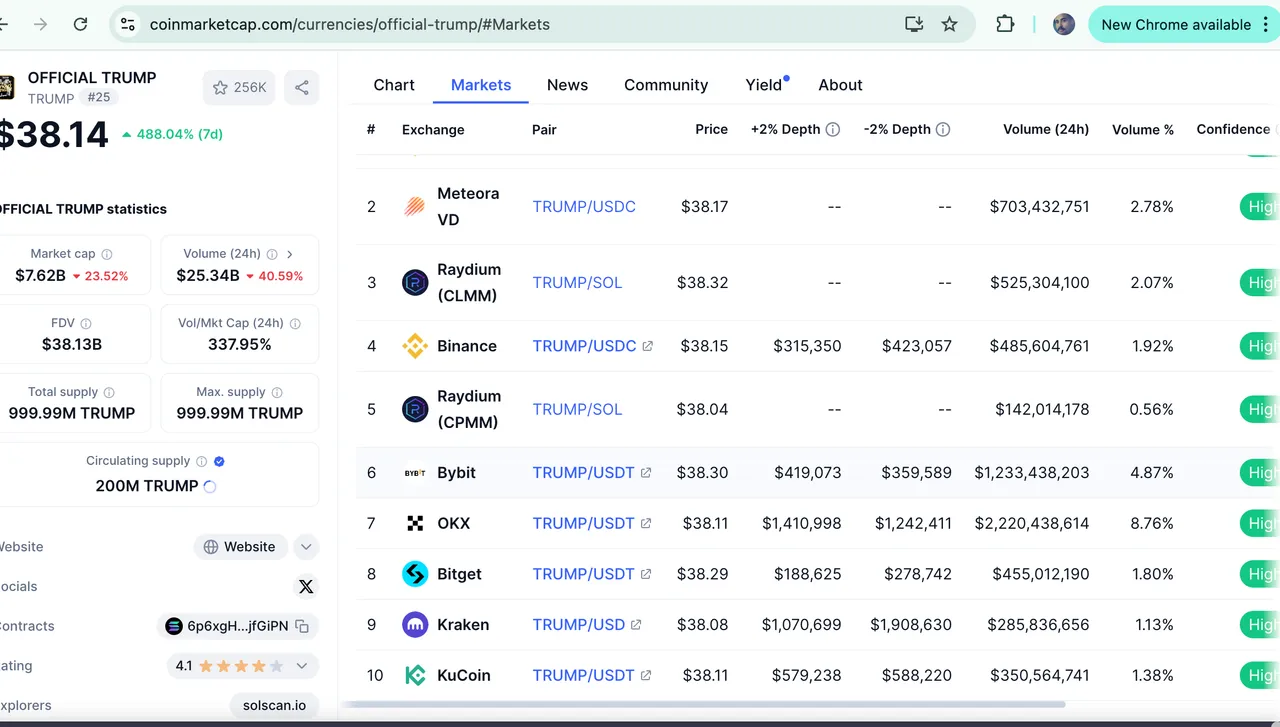
Task: Click the Total supply info icon
Action: 109,393
